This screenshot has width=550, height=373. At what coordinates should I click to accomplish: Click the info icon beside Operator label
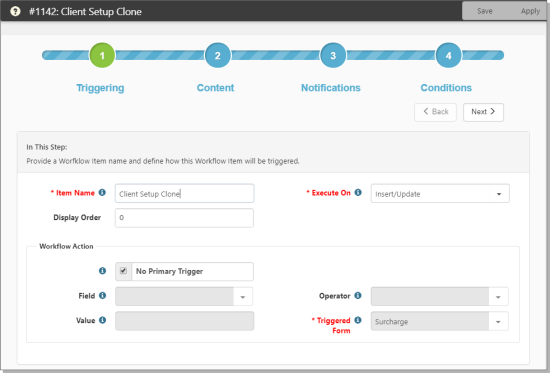tap(358, 295)
